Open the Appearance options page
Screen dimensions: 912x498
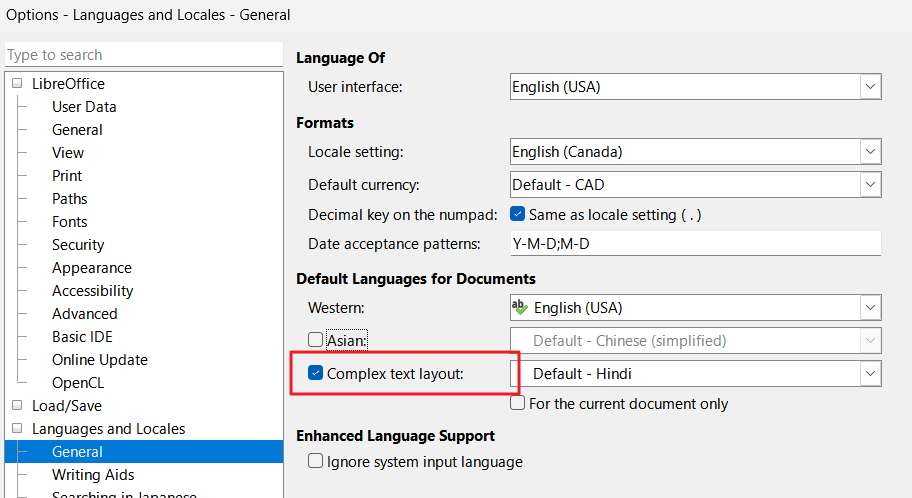coord(91,268)
